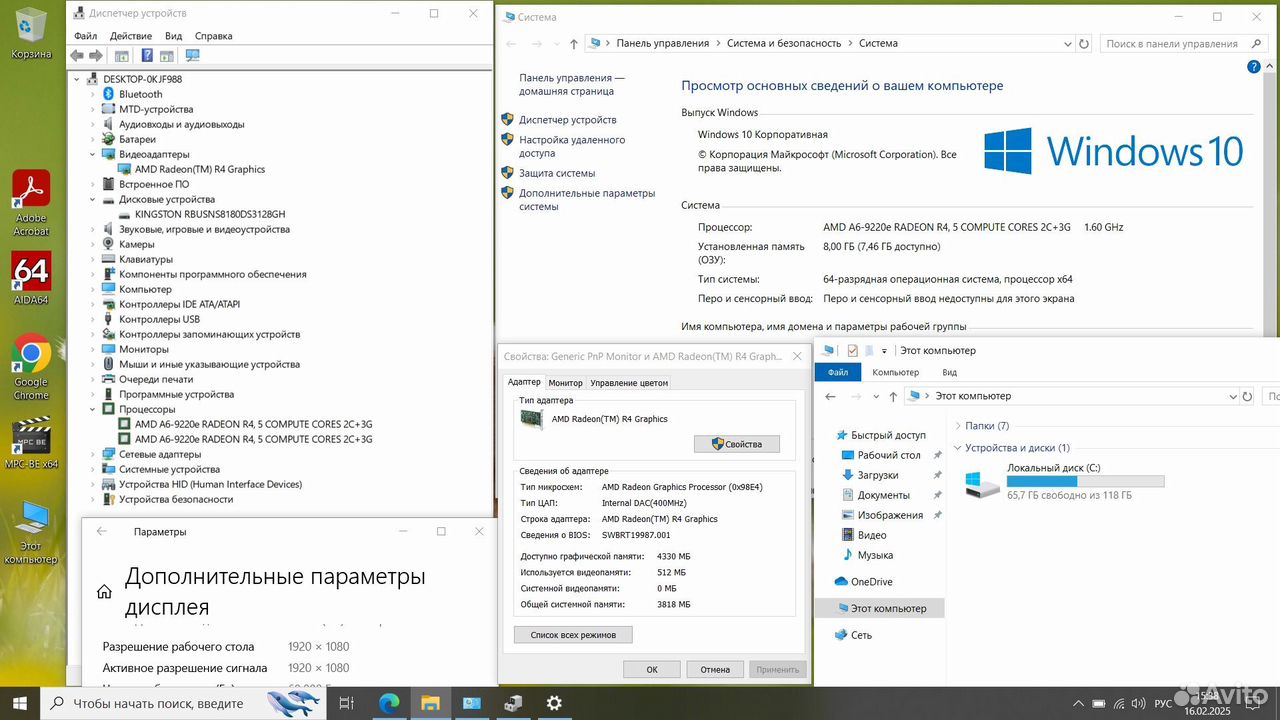Open the Adobe Acrobat desktop icon
Screen dimensions: 1280x720
click(x=31, y=203)
